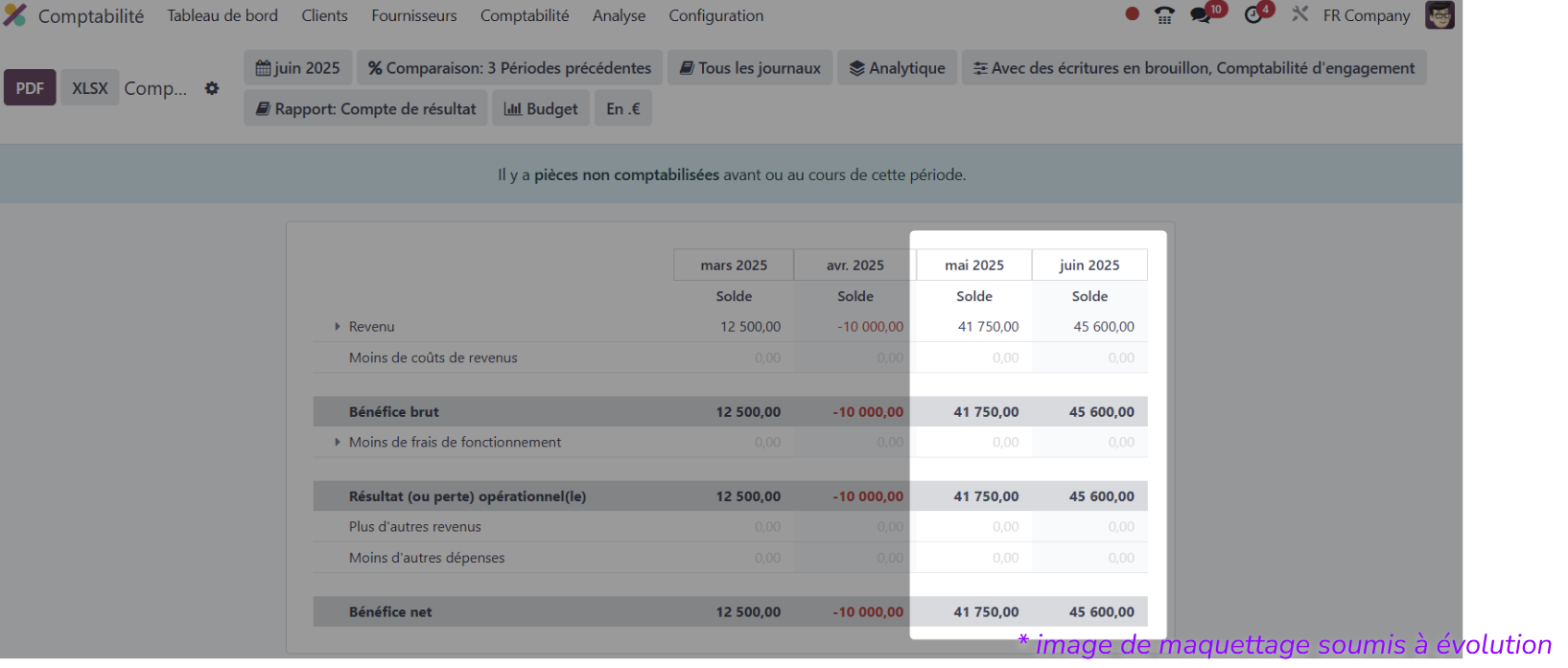
Task: Open the juin 2025 date filter
Action: (x=297, y=68)
